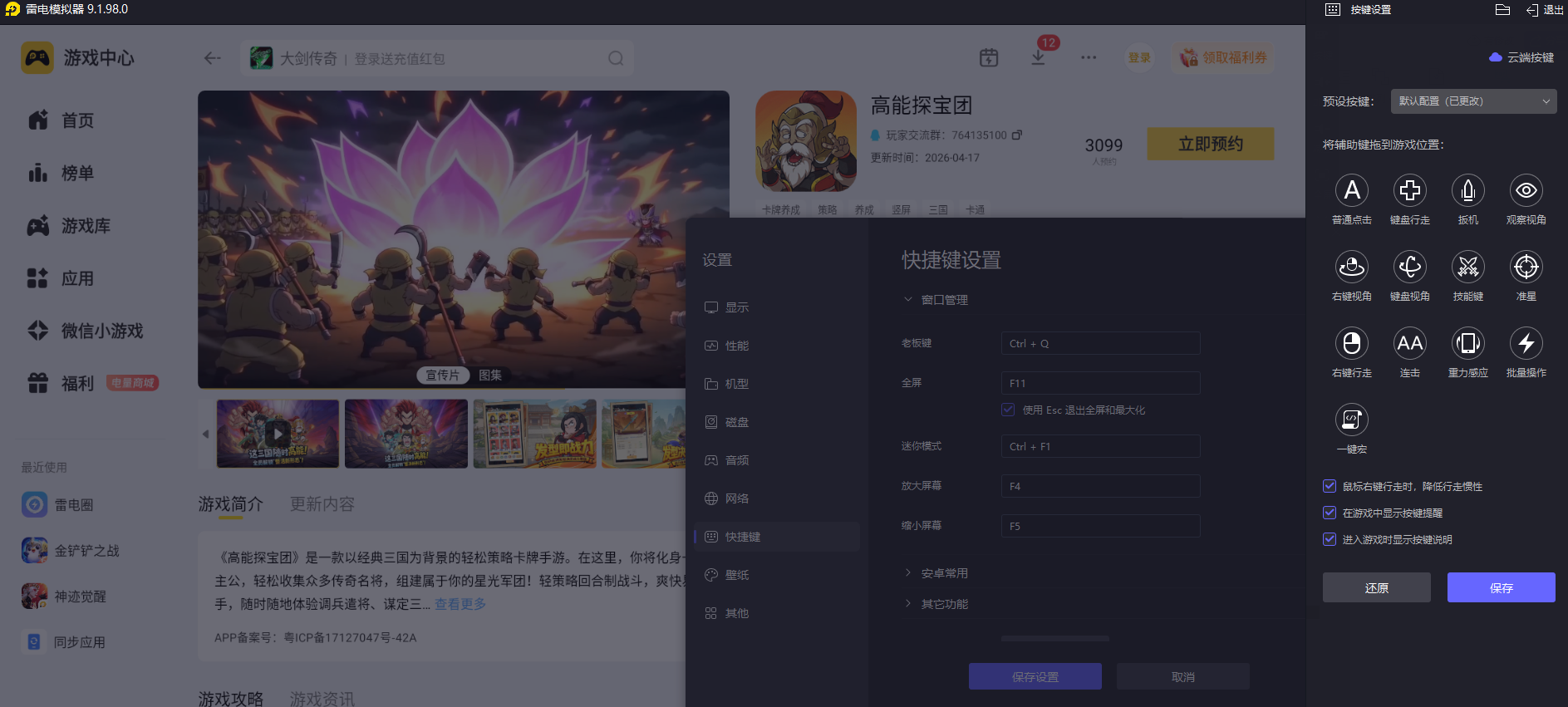This screenshot has height=707, width=1568.
Task: Select the 技能键 skill key icon
Action: (1468, 267)
